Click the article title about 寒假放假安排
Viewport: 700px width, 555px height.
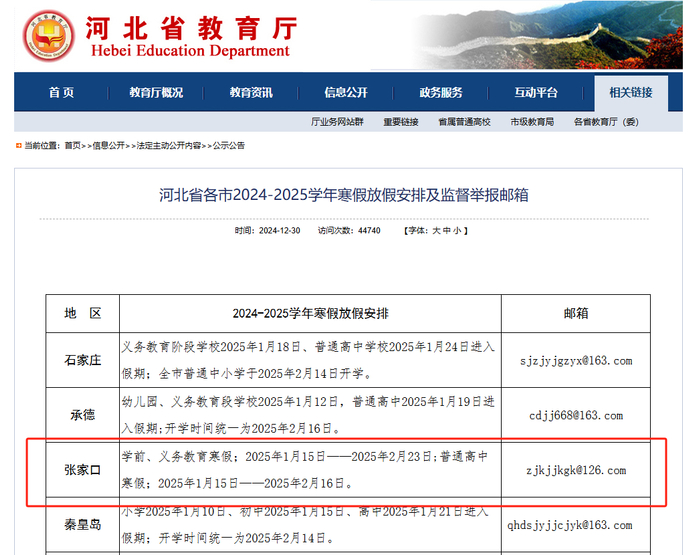click(x=344, y=195)
